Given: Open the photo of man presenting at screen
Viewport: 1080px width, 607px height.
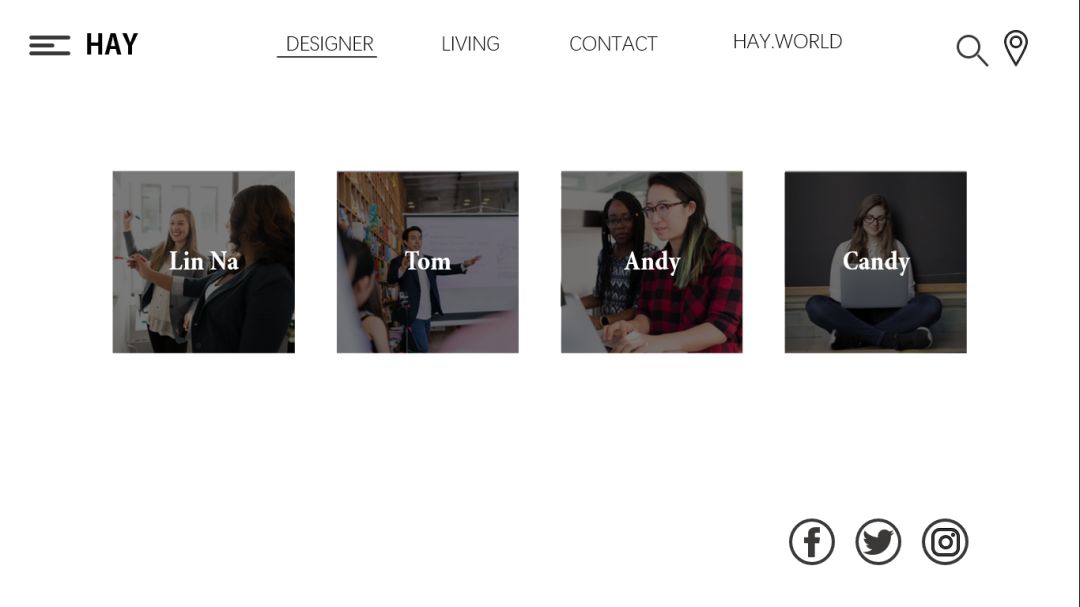Looking at the screenshot, I should [x=428, y=262].
